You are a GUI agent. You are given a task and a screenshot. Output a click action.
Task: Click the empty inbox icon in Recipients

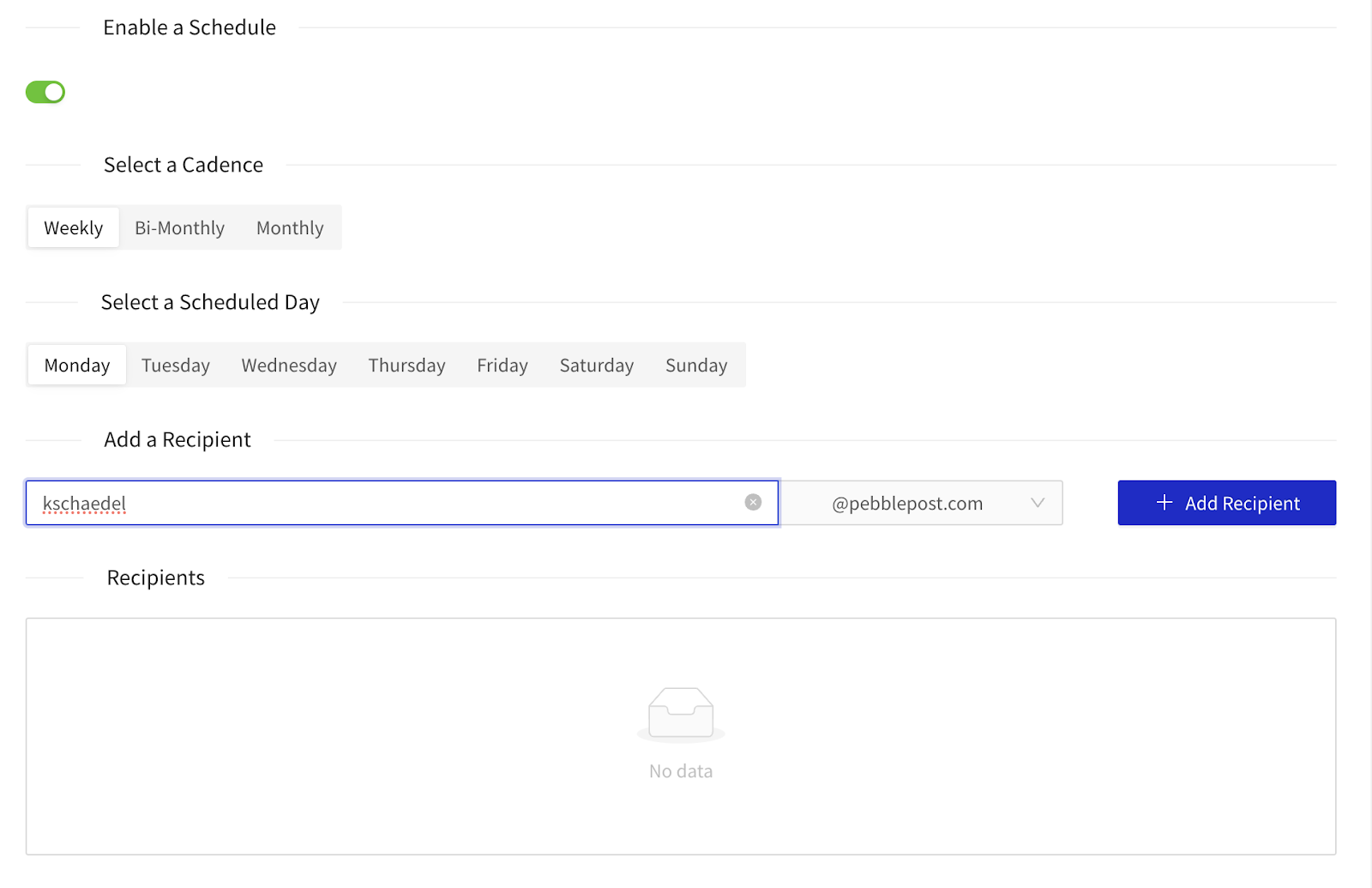pyautogui.click(x=681, y=714)
